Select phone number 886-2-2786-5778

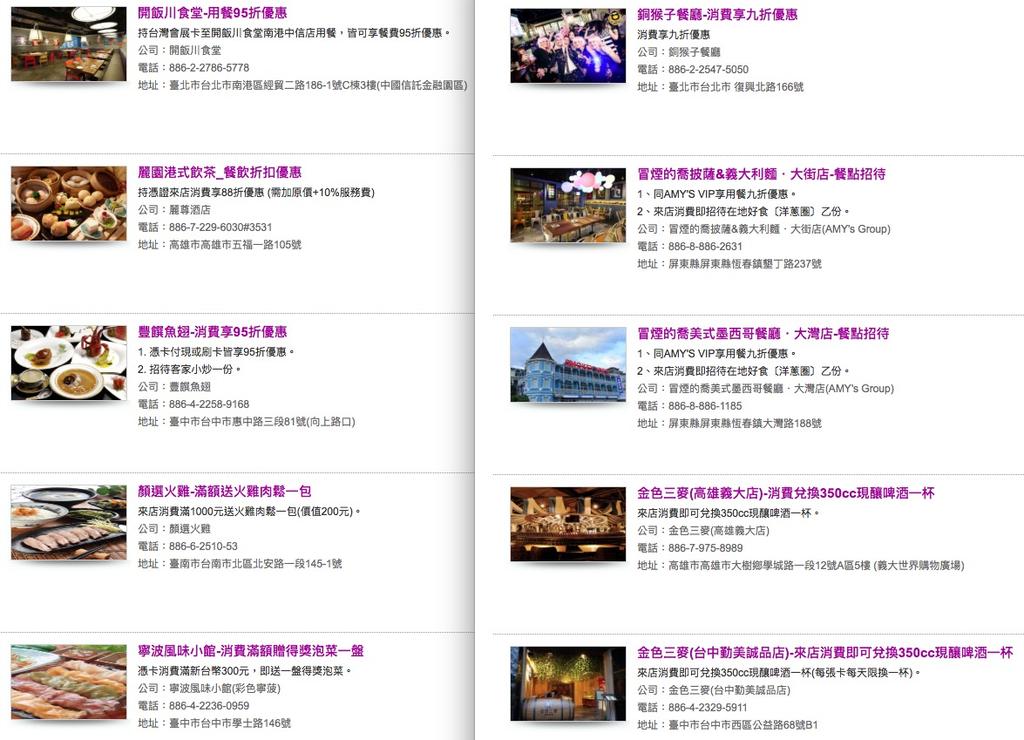[209, 67]
